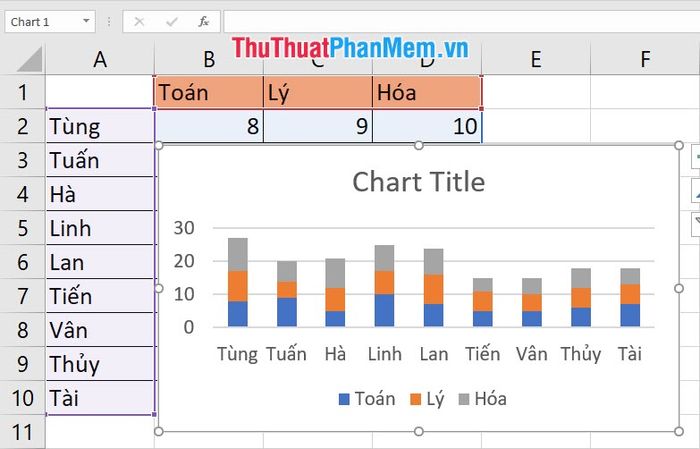The image size is (700, 449).
Task: Click cell D2 with value 10
Action: [x=427, y=126]
